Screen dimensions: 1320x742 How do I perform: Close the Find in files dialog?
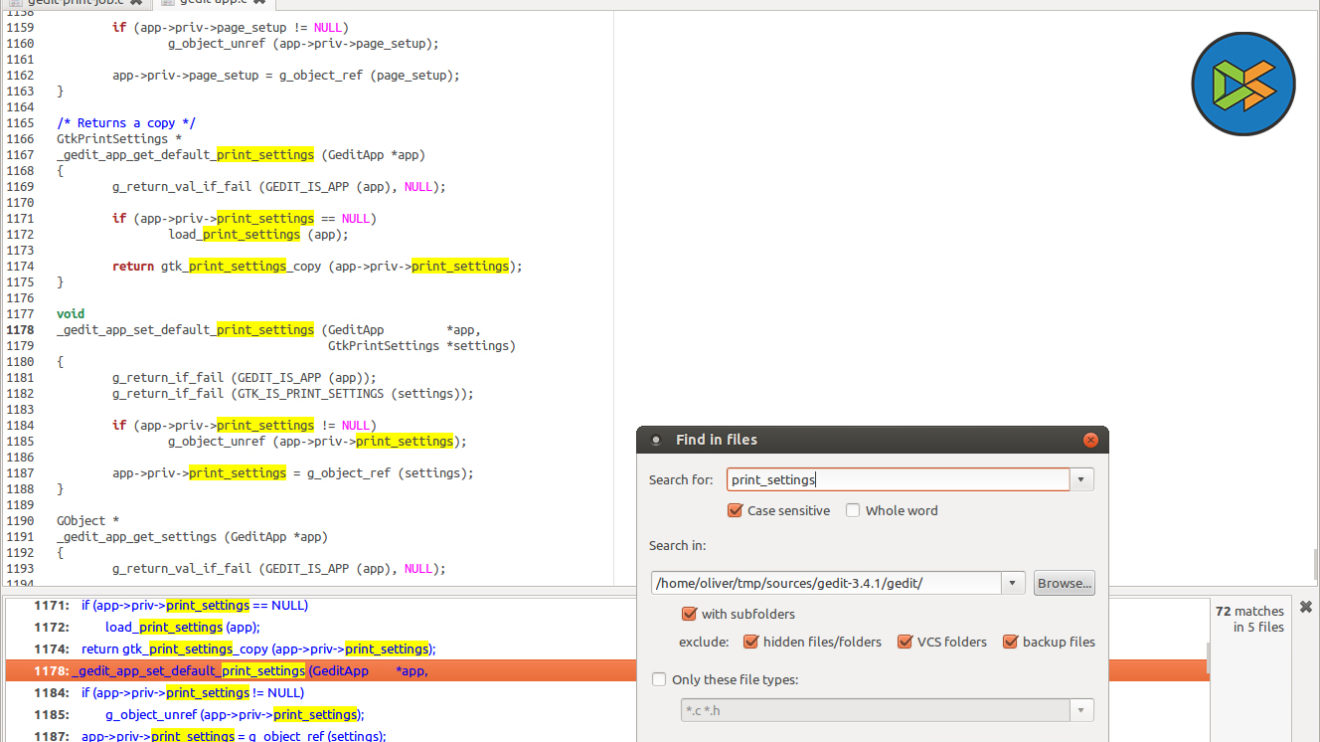tap(1090, 440)
